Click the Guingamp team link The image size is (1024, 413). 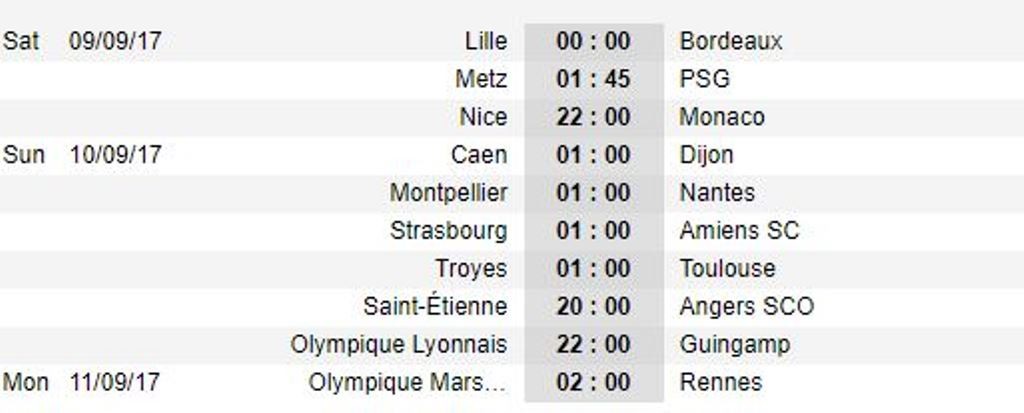(x=734, y=344)
